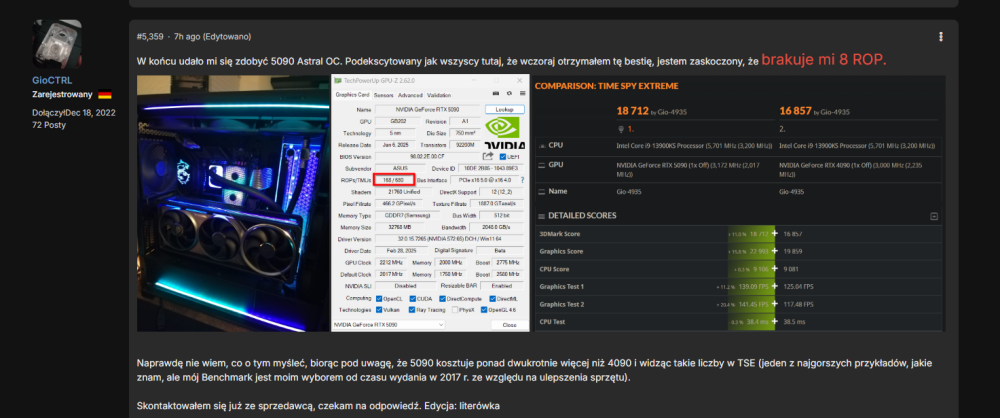Click the BIOS share/export arrow icon

pos(489,156)
